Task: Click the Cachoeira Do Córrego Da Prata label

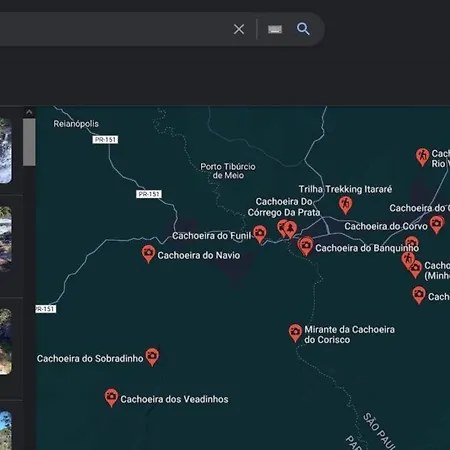Action: coord(284,207)
